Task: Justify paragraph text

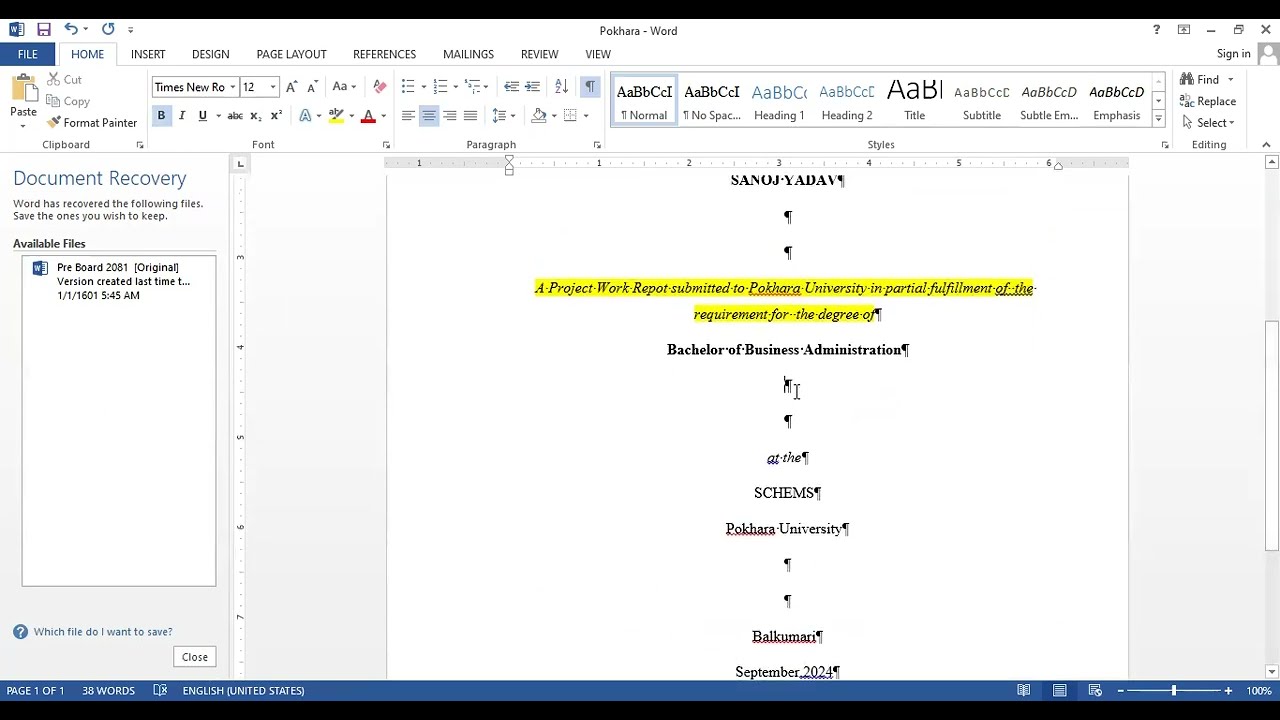Action: pos(470,116)
